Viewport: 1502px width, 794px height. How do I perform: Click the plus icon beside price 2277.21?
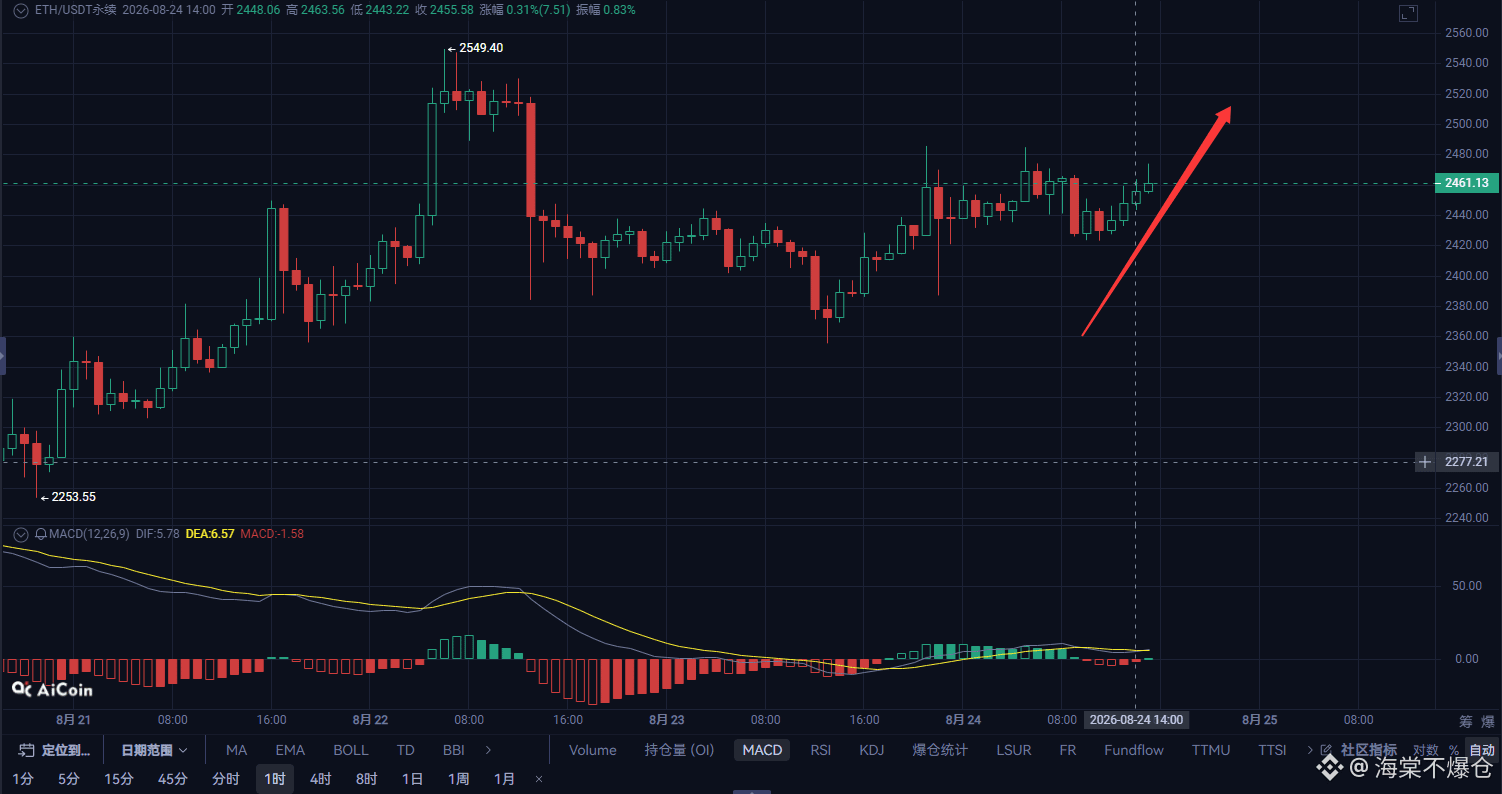(1425, 462)
